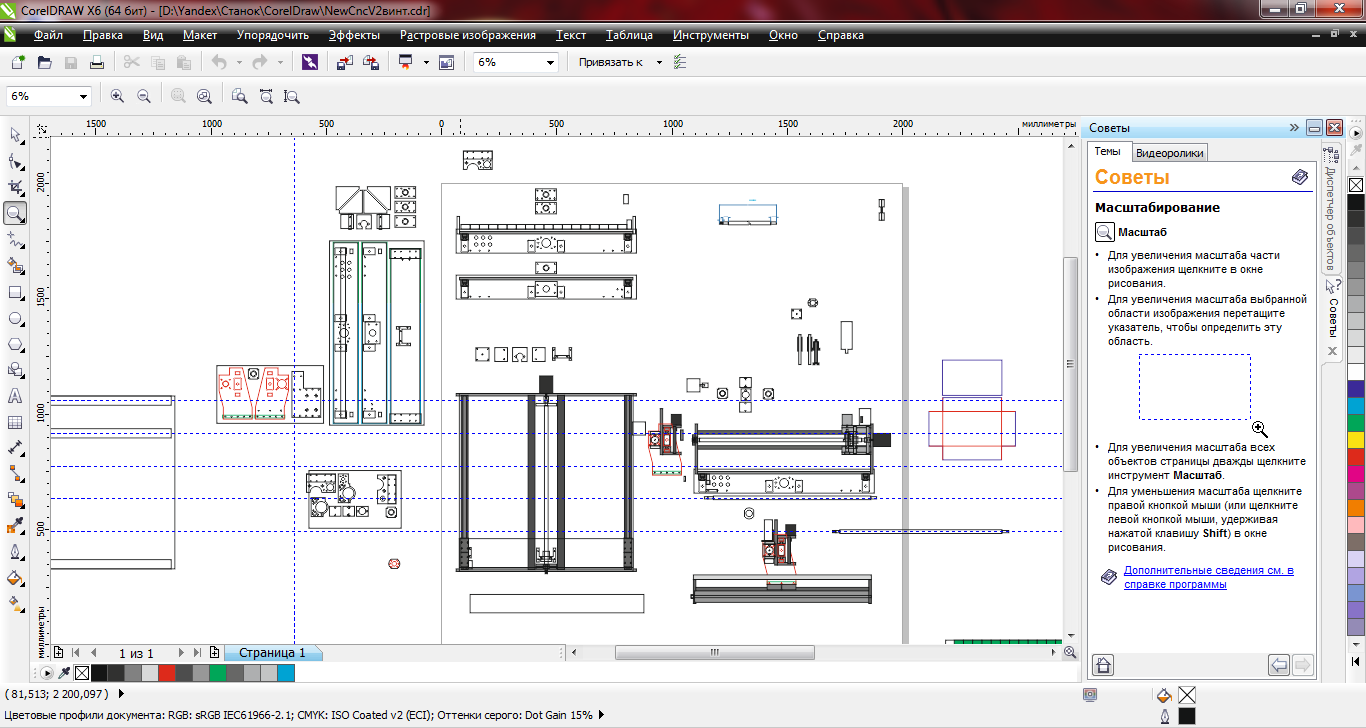Screen dimensions: 1366x728
Task: Open the document palette flyout arrow
Action: [46, 673]
